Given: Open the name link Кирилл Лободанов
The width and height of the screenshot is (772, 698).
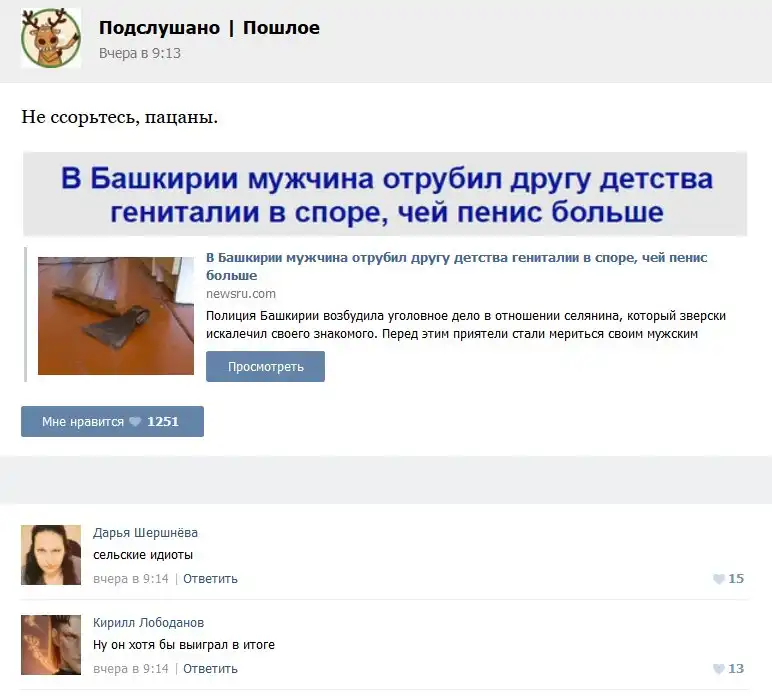Looking at the screenshot, I should point(148,623).
